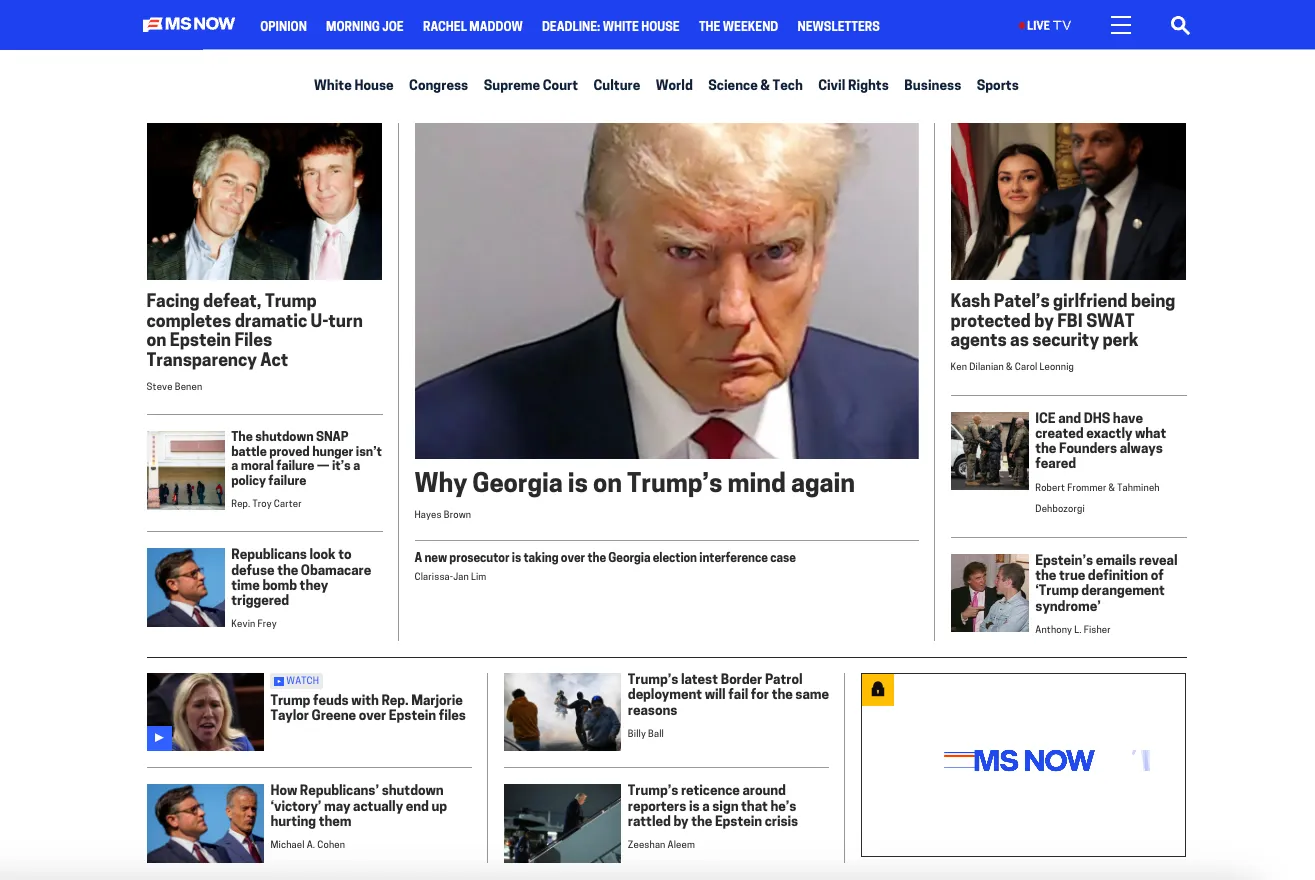Switch to the Science & Tech section

point(755,85)
